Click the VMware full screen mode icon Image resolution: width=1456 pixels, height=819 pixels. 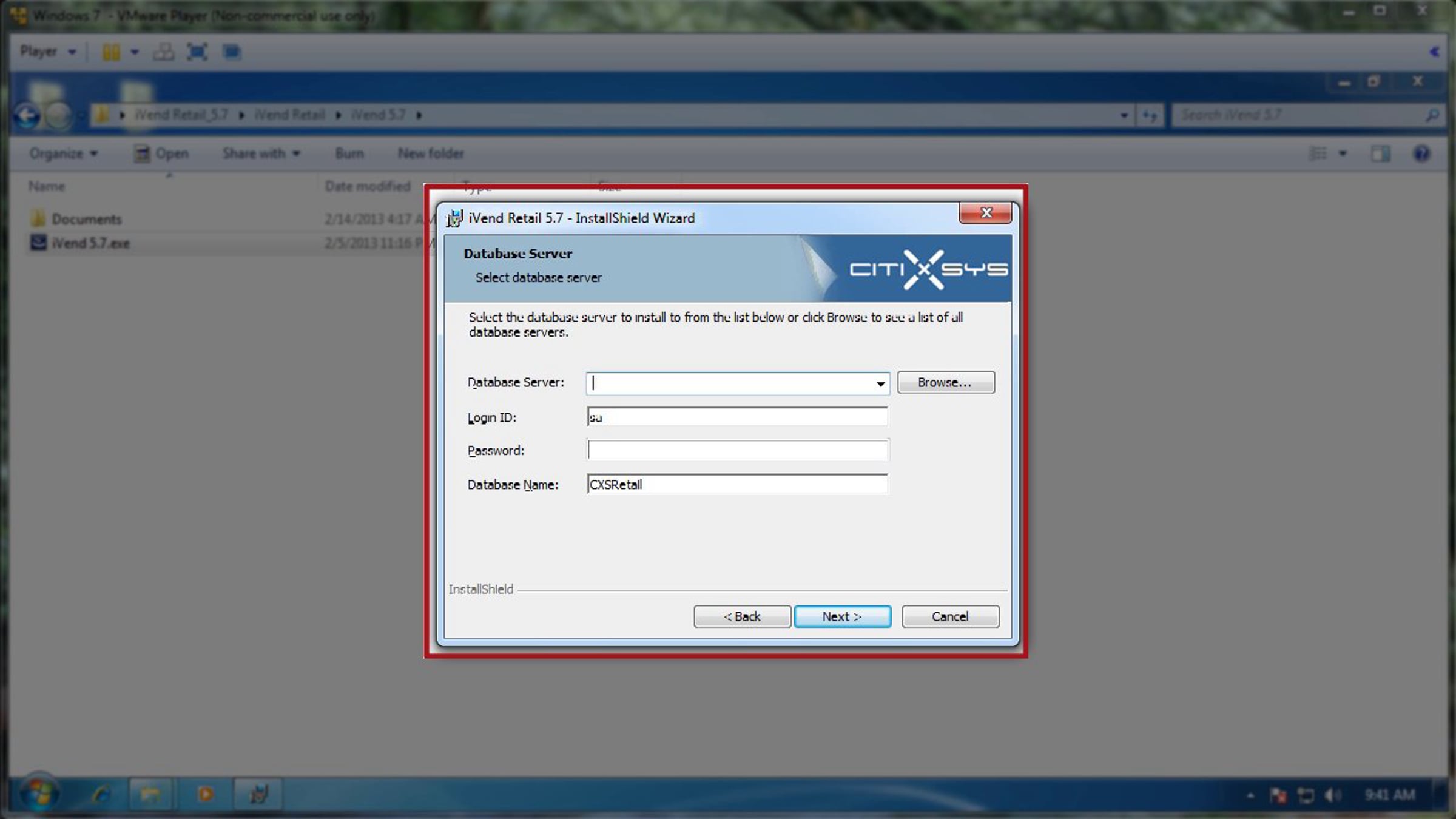197,52
